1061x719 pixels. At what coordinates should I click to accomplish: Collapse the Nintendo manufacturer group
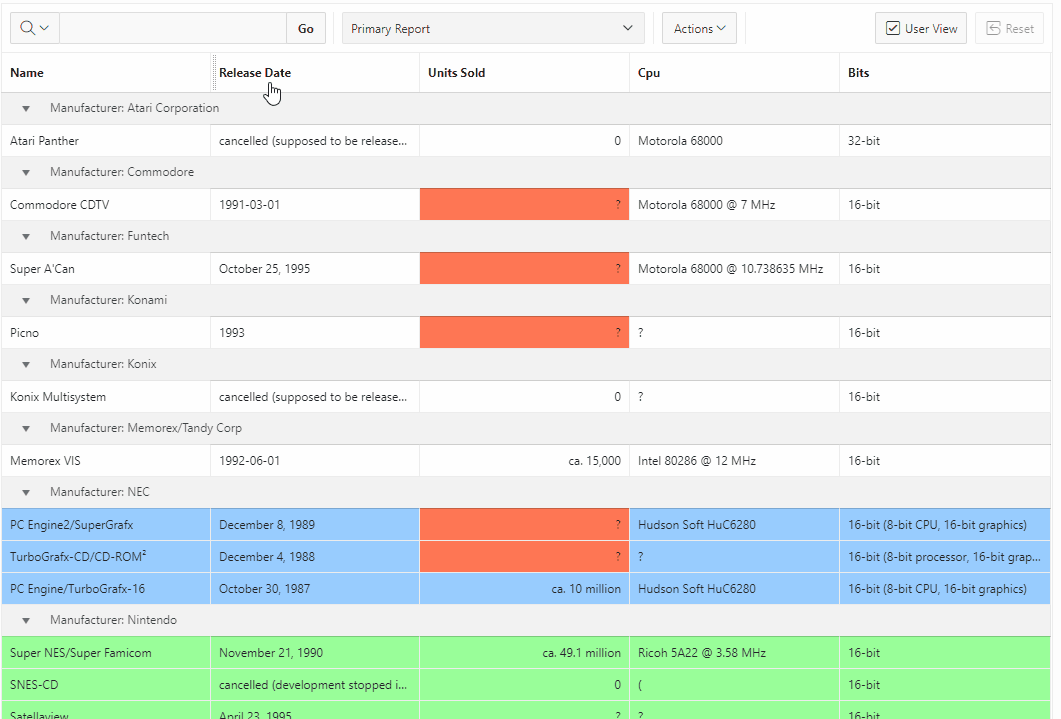tap(26, 620)
